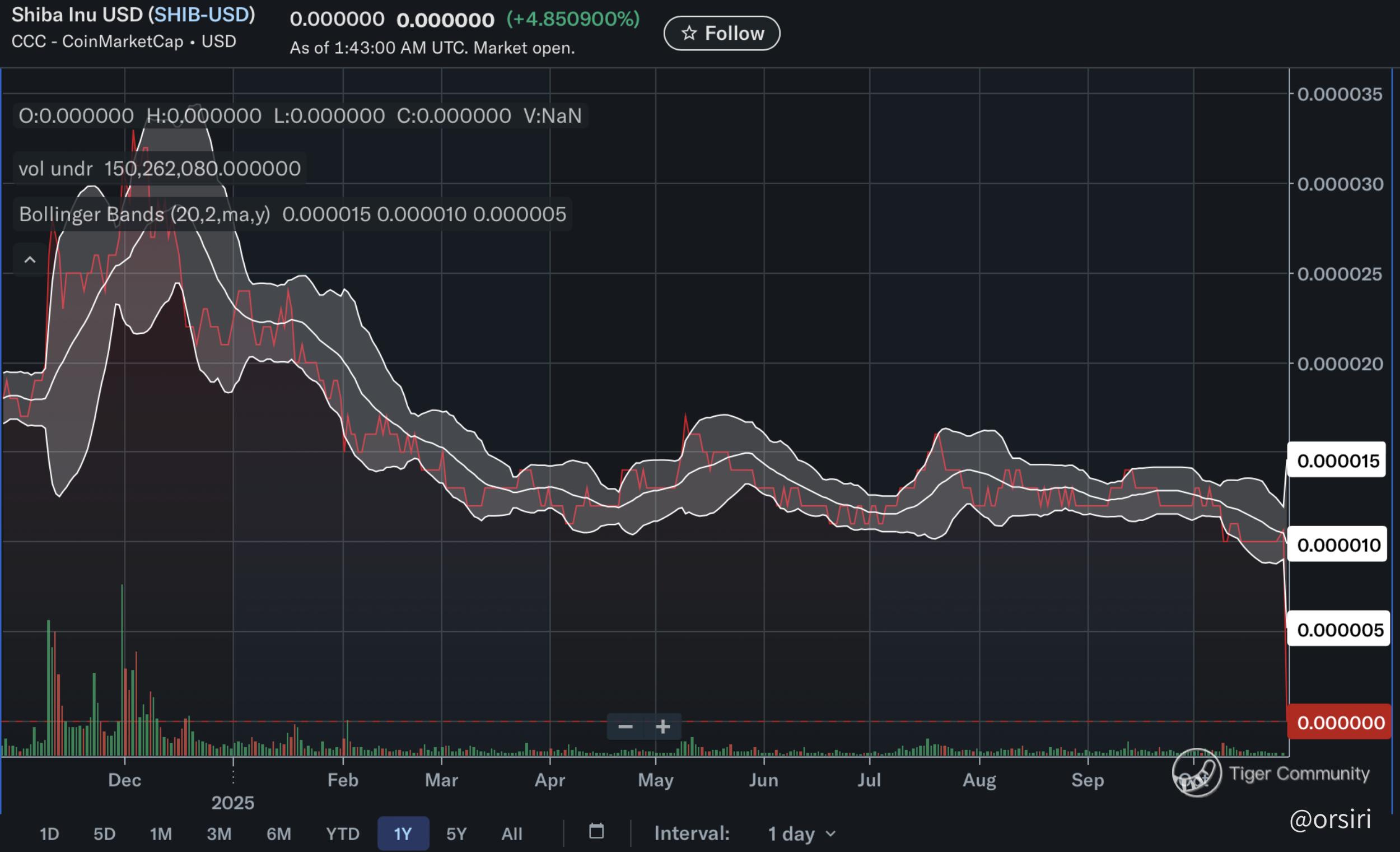The height and width of the screenshot is (852, 1400).
Task: Click the Tiger Community logo icon
Action: click(x=1197, y=773)
